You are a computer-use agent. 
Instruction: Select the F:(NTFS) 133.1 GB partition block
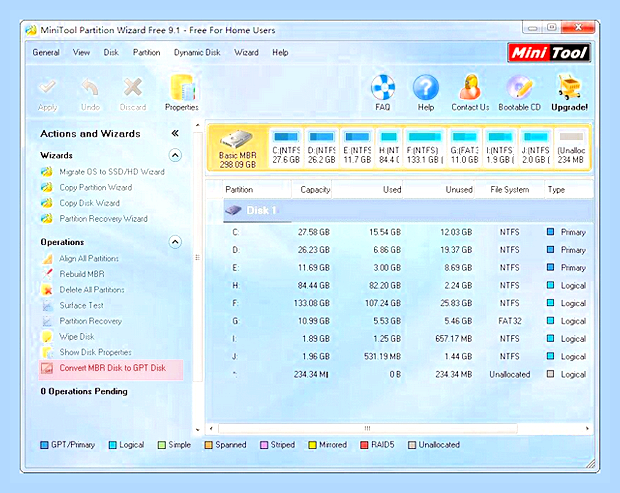pos(425,148)
